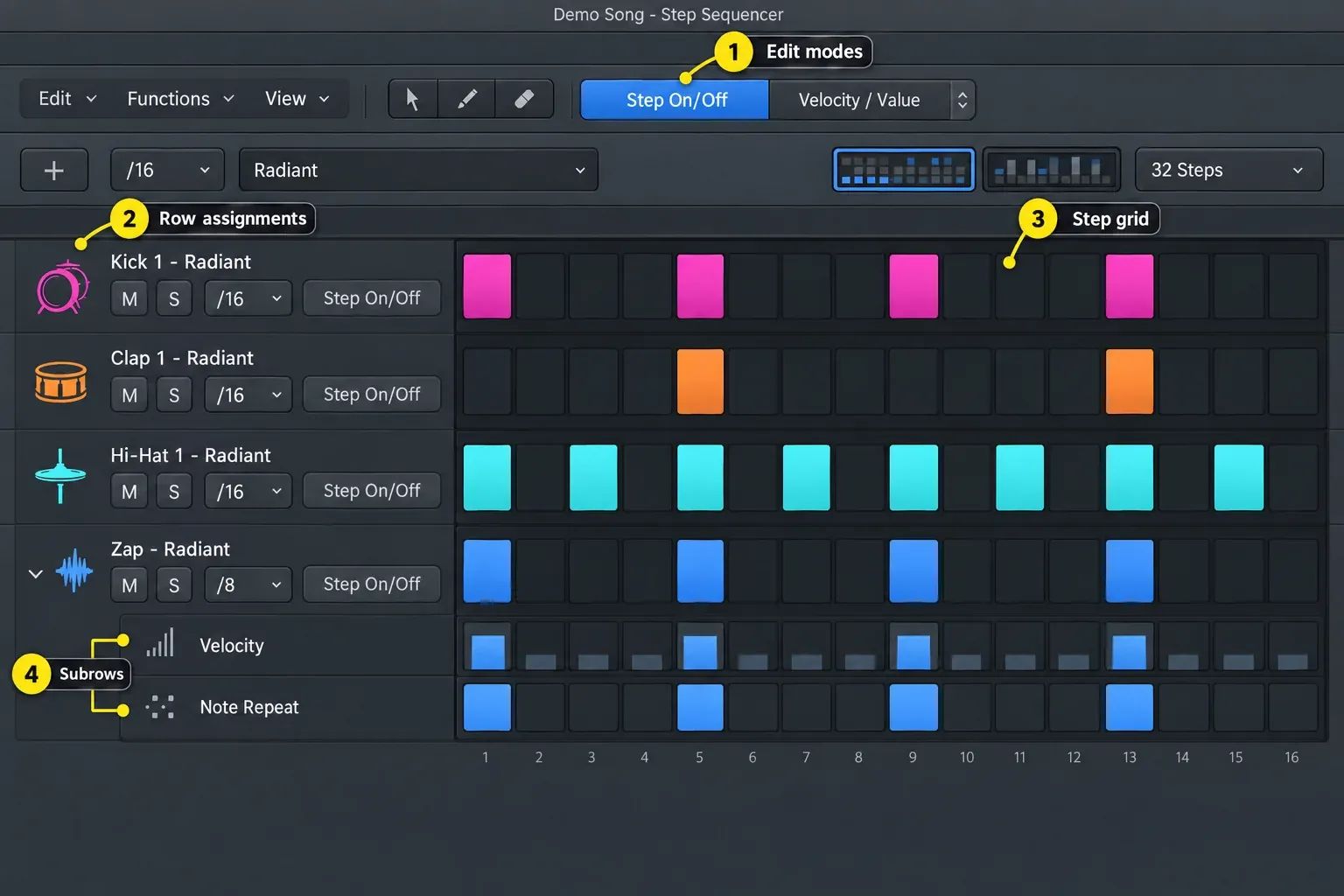Click Hi-Hat 1 Step On/Off button
Screen dimensions: 1344x896
(372, 491)
